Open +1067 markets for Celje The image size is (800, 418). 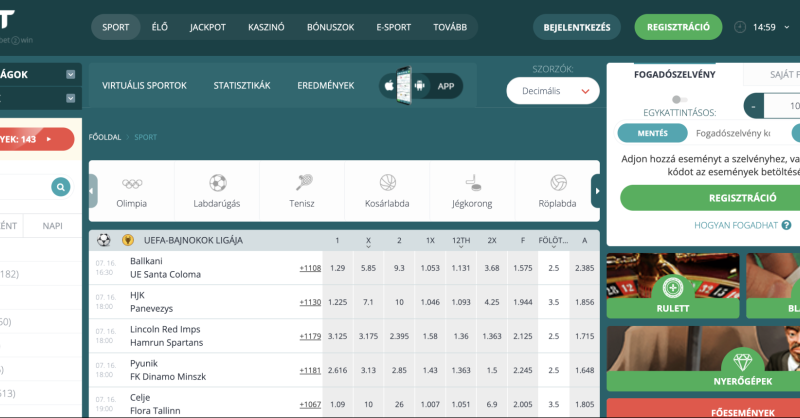click(x=310, y=404)
